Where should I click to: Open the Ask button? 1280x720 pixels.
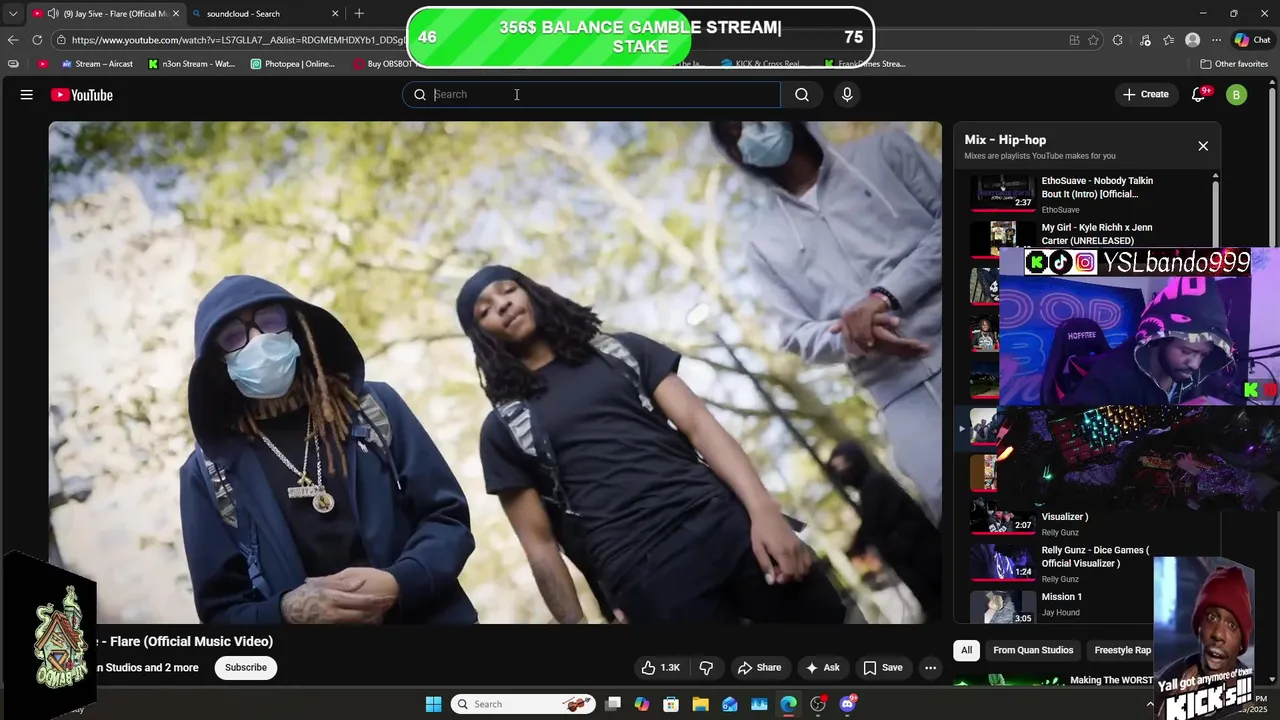pyautogui.click(x=823, y=668)
